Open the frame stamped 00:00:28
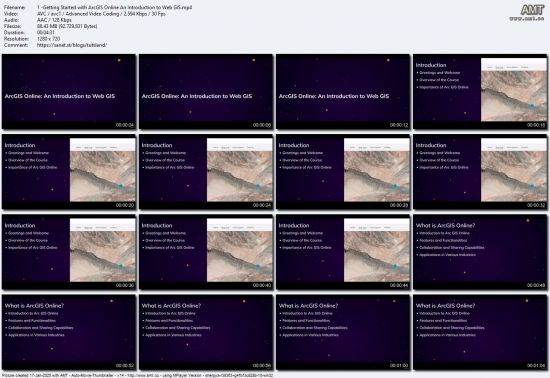Screen dimensions: 550x378 coord(343,172)
